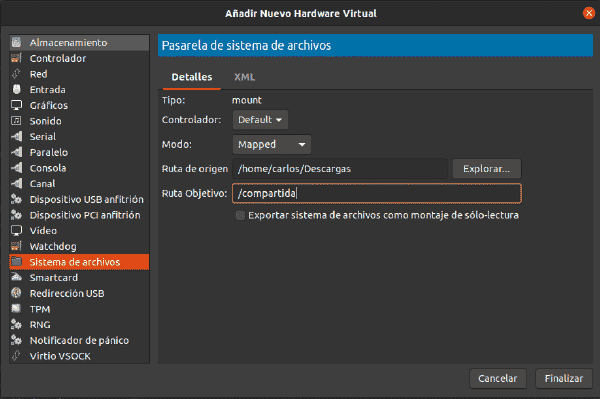This screenshot has height=399, width=600.
Task: Open the Gráficos monitor icon
Action: point(16,105)
